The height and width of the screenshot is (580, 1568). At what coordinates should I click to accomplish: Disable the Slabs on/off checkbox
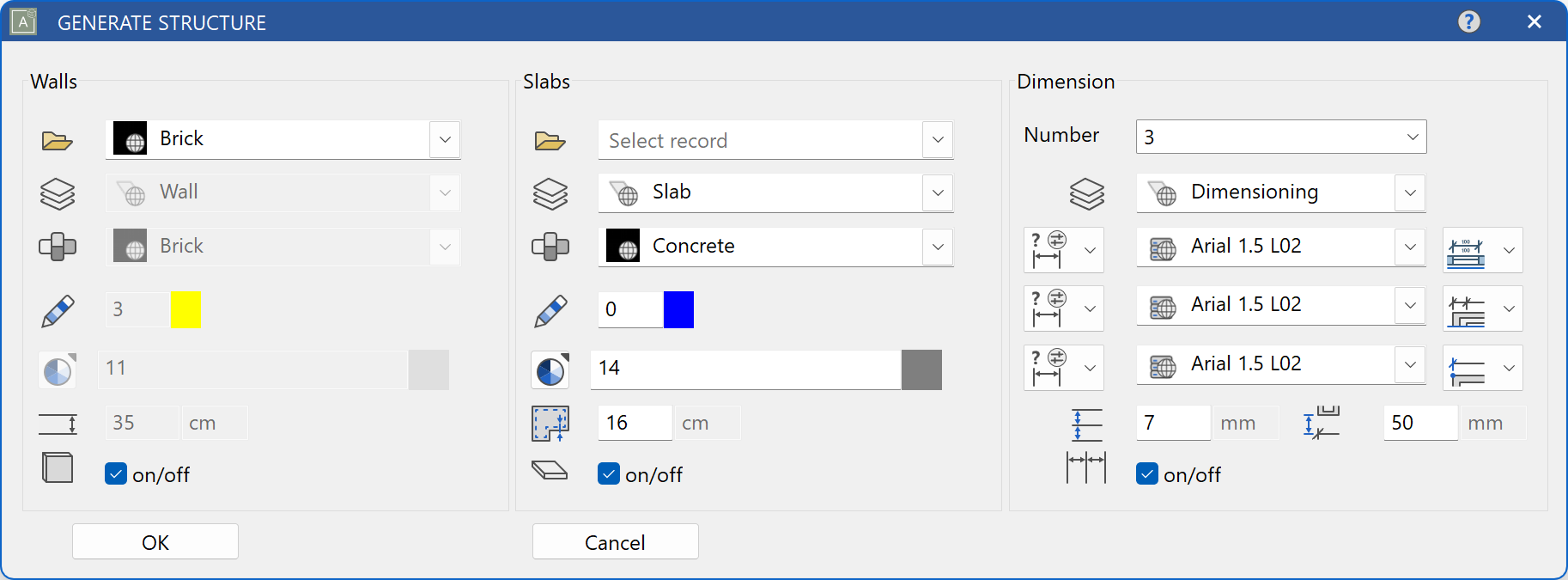pos(609,474)
